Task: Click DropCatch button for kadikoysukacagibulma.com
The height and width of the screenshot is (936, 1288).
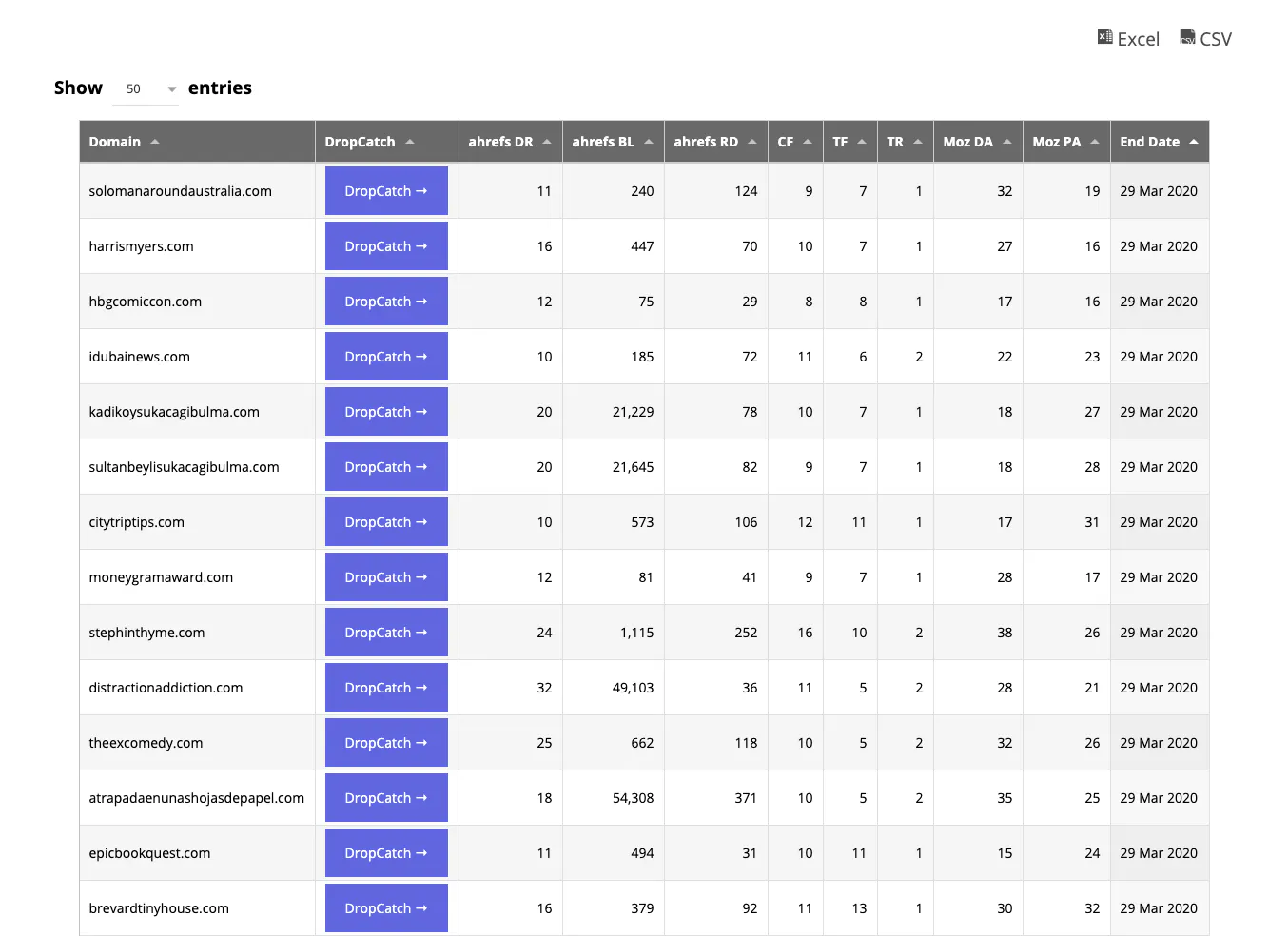Action: (386, 412)
